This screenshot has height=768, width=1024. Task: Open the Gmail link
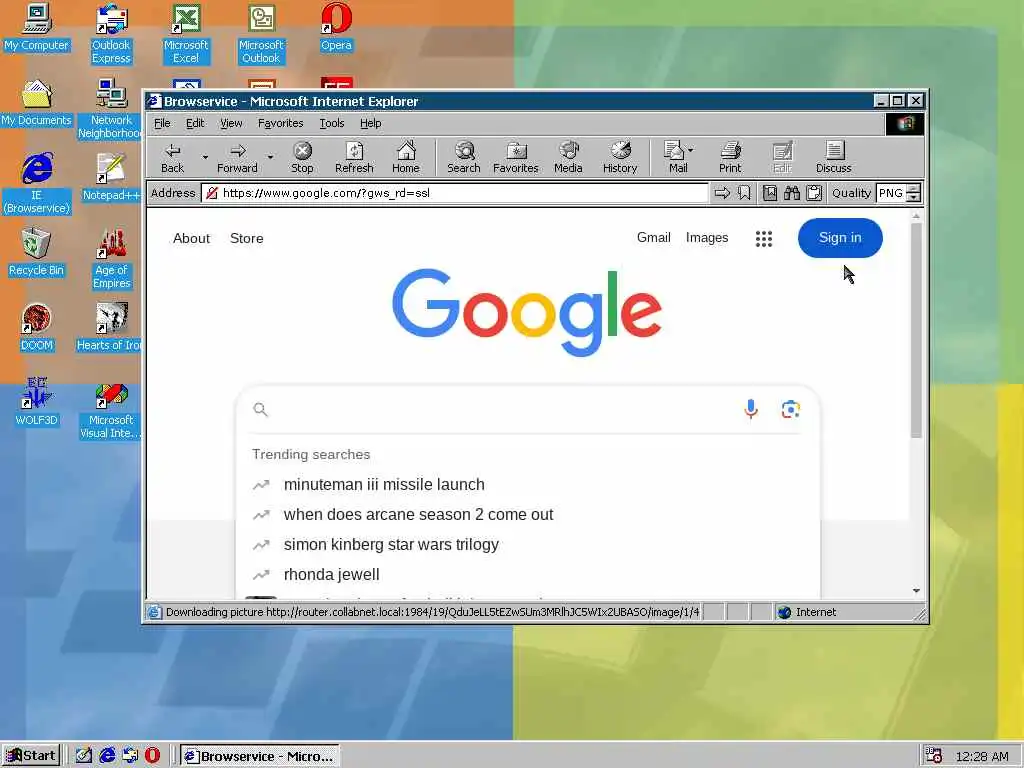[x=654, y=238]
